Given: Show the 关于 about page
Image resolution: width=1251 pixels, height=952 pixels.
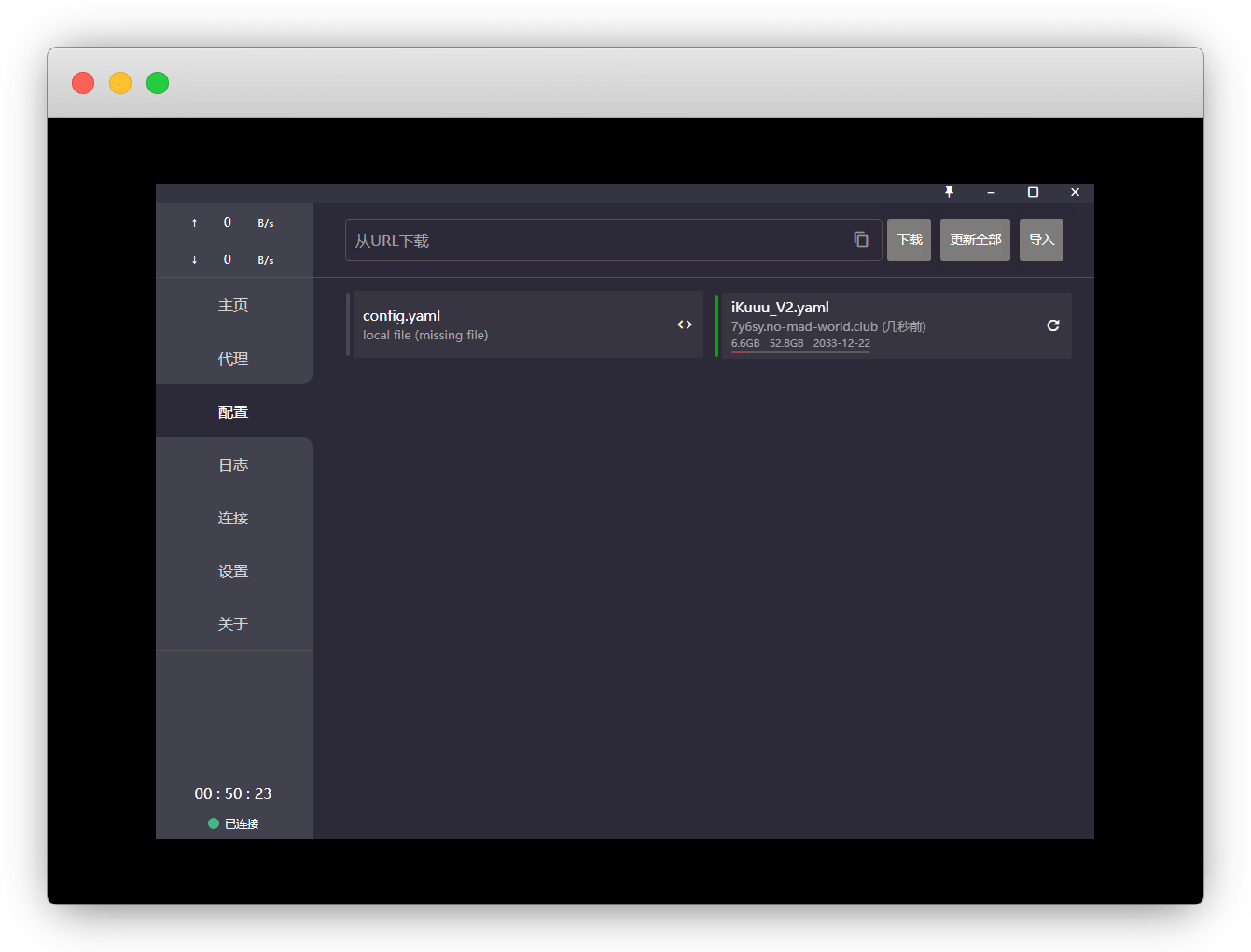Looking at the screenshot, I should (233, 624).
